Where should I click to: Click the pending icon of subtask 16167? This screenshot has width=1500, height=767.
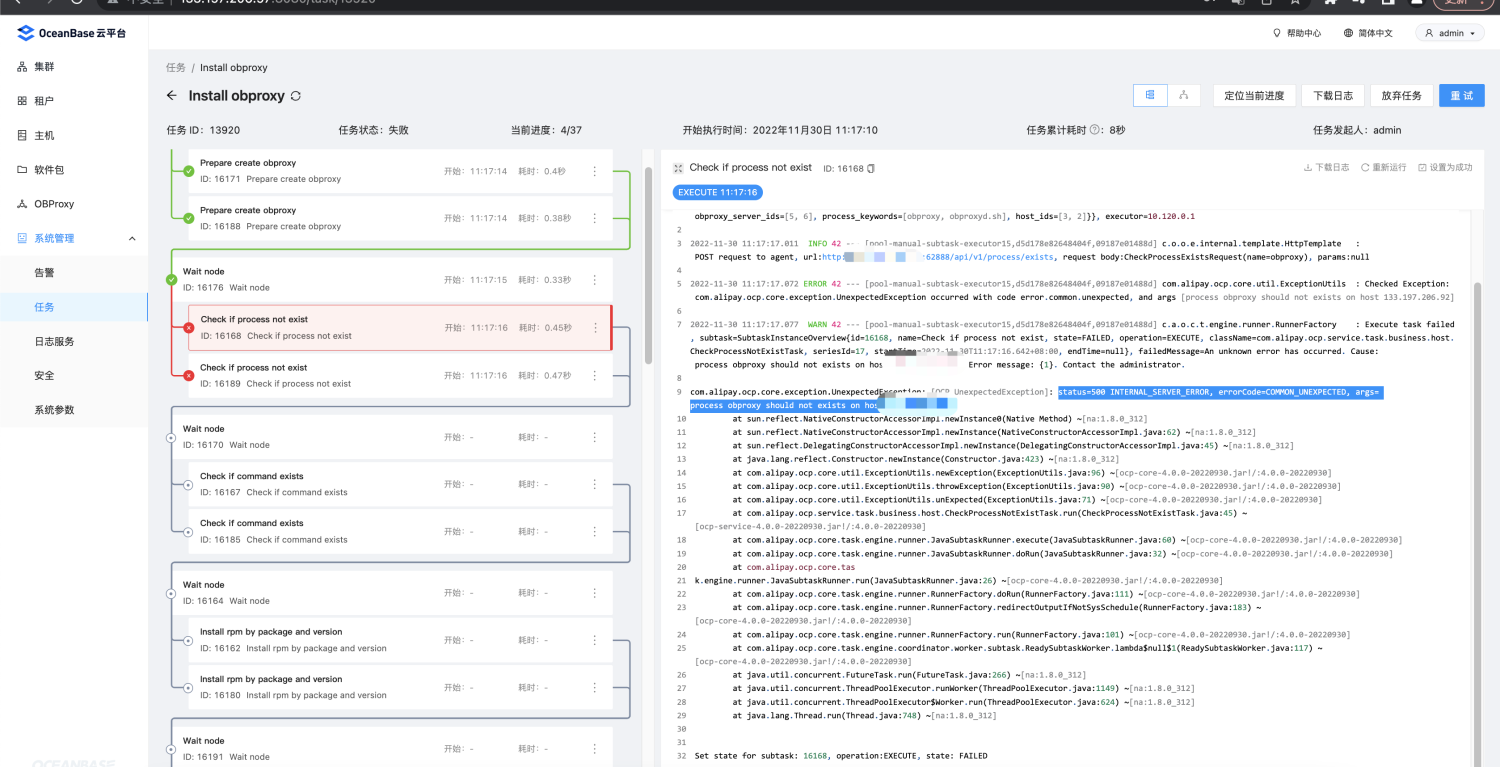[188, 484]
